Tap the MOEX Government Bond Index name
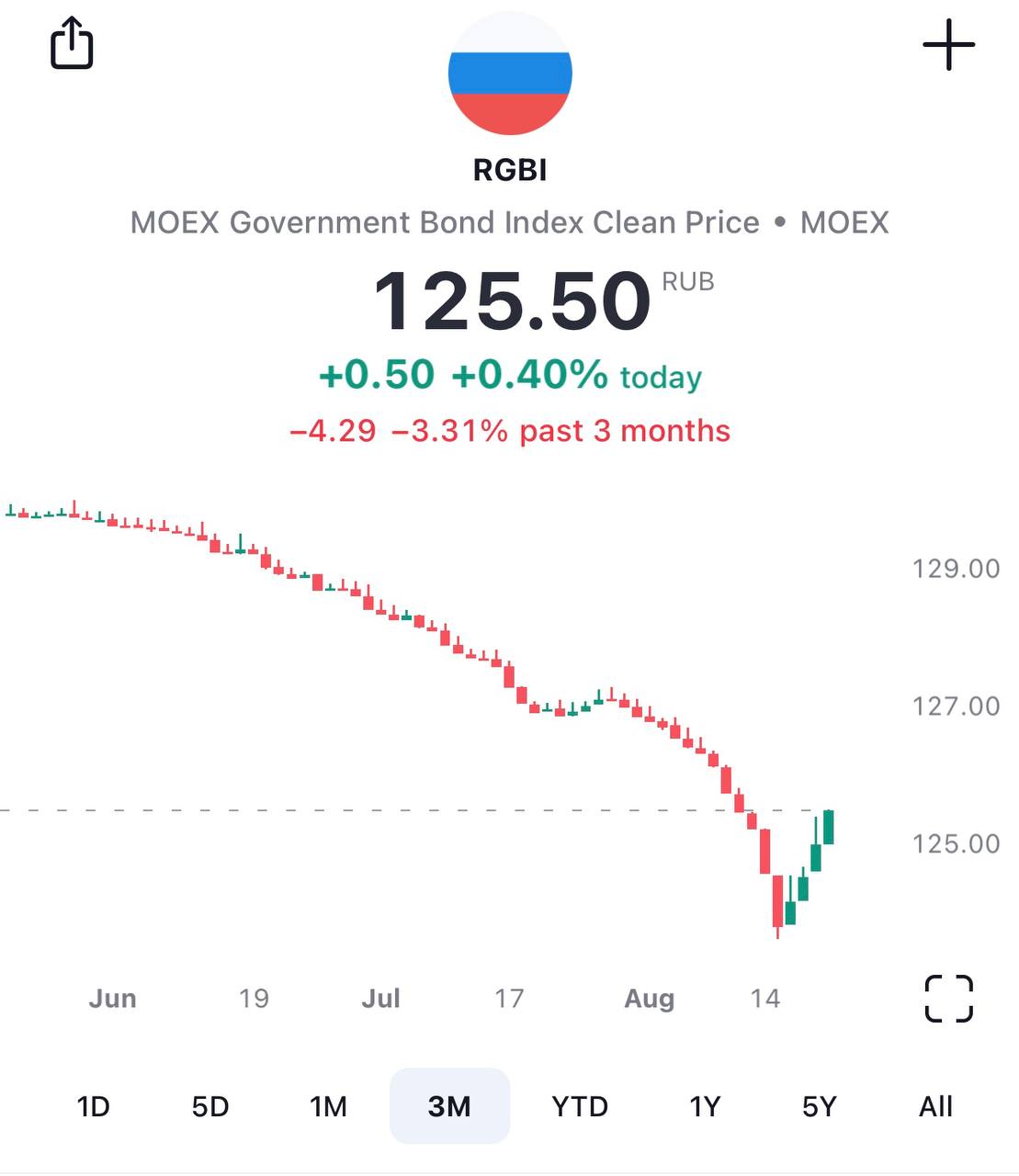Image resolution: width=1019 pixels, height=1176 pixels. (445, 222)
